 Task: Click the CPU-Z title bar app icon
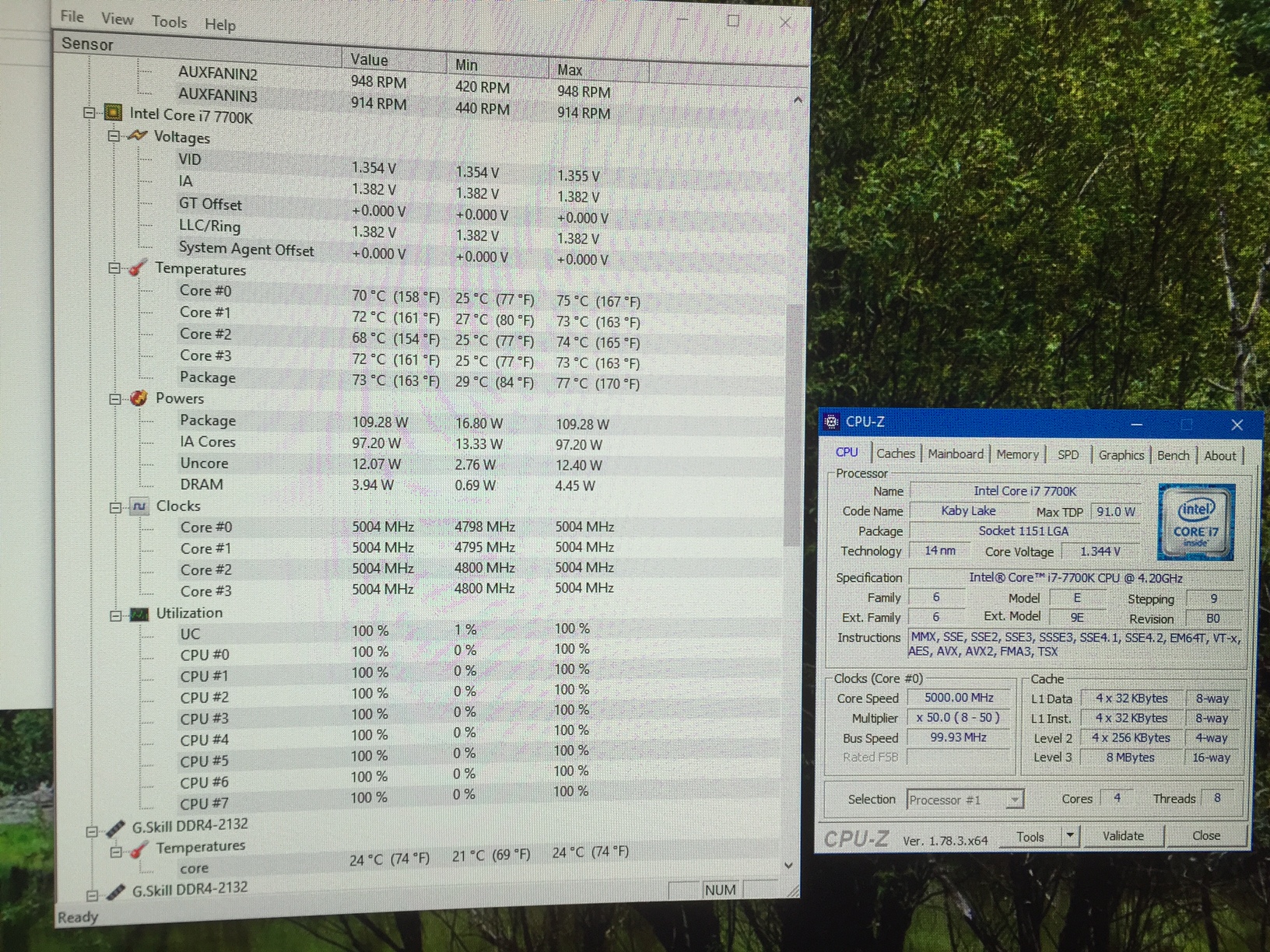point(831,422)
